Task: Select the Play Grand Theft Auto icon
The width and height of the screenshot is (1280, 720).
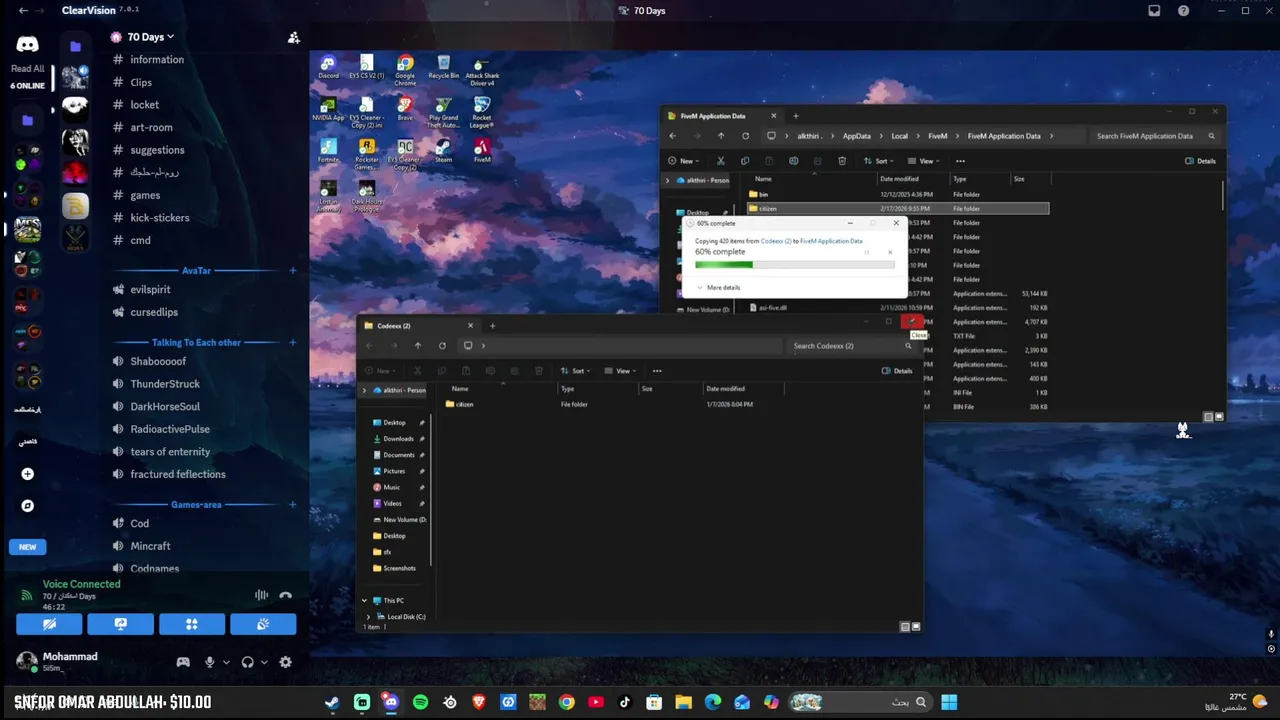Action: pos(443,112)
